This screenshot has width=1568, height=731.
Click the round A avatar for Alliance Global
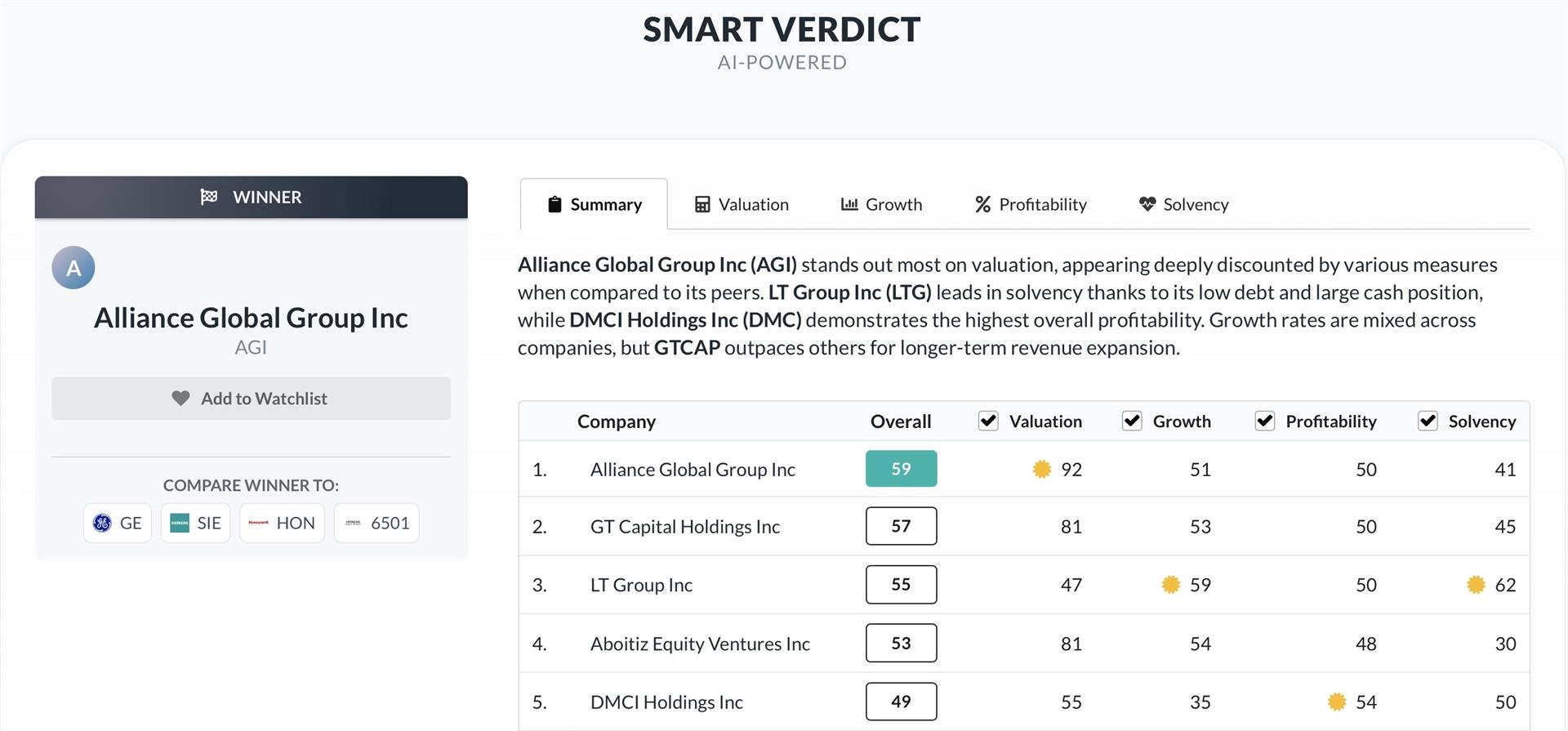[x=73, y=268]
